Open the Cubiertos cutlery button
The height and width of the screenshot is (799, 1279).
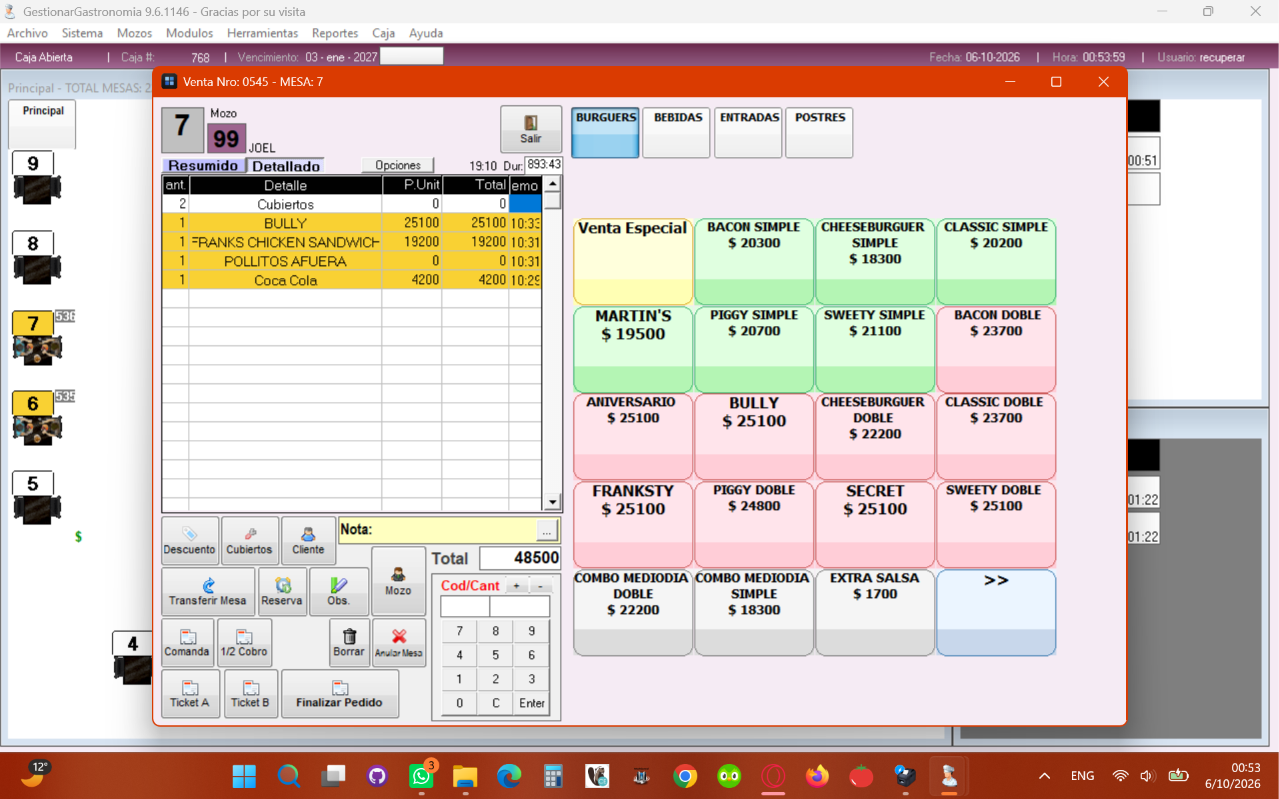click(x=250, y=541)
